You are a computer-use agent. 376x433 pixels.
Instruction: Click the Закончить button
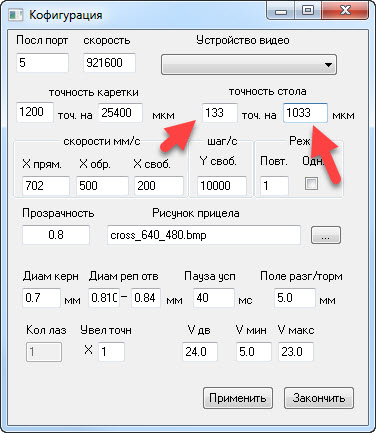pos(319,398)
